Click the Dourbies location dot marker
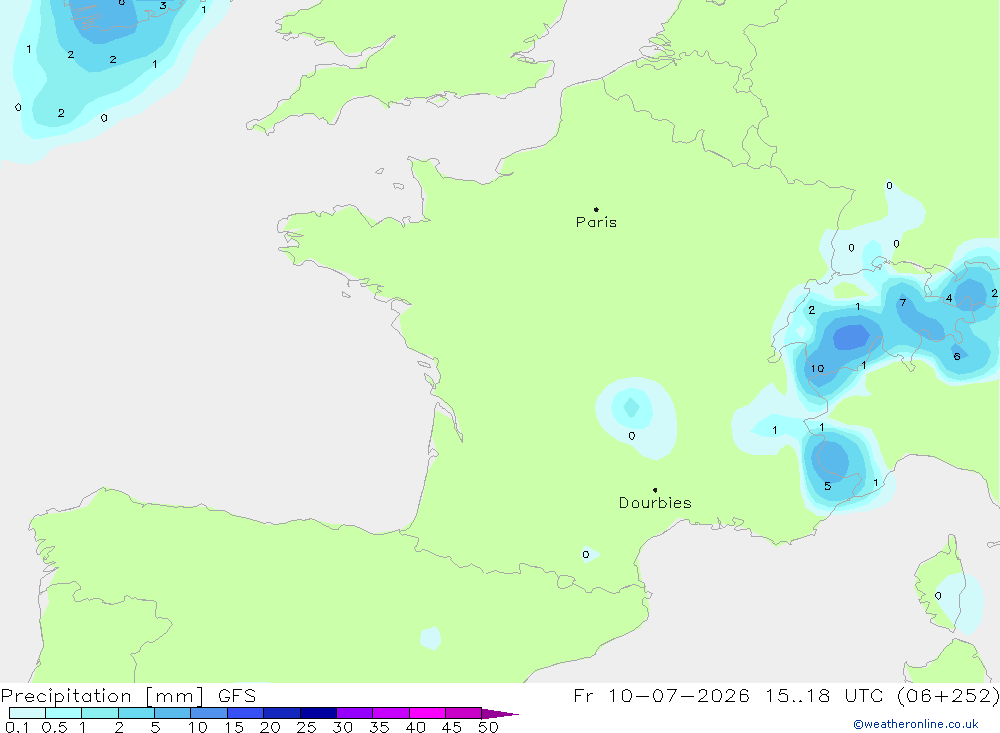This screenshot has height=733, width=1000. coord(655,490)
